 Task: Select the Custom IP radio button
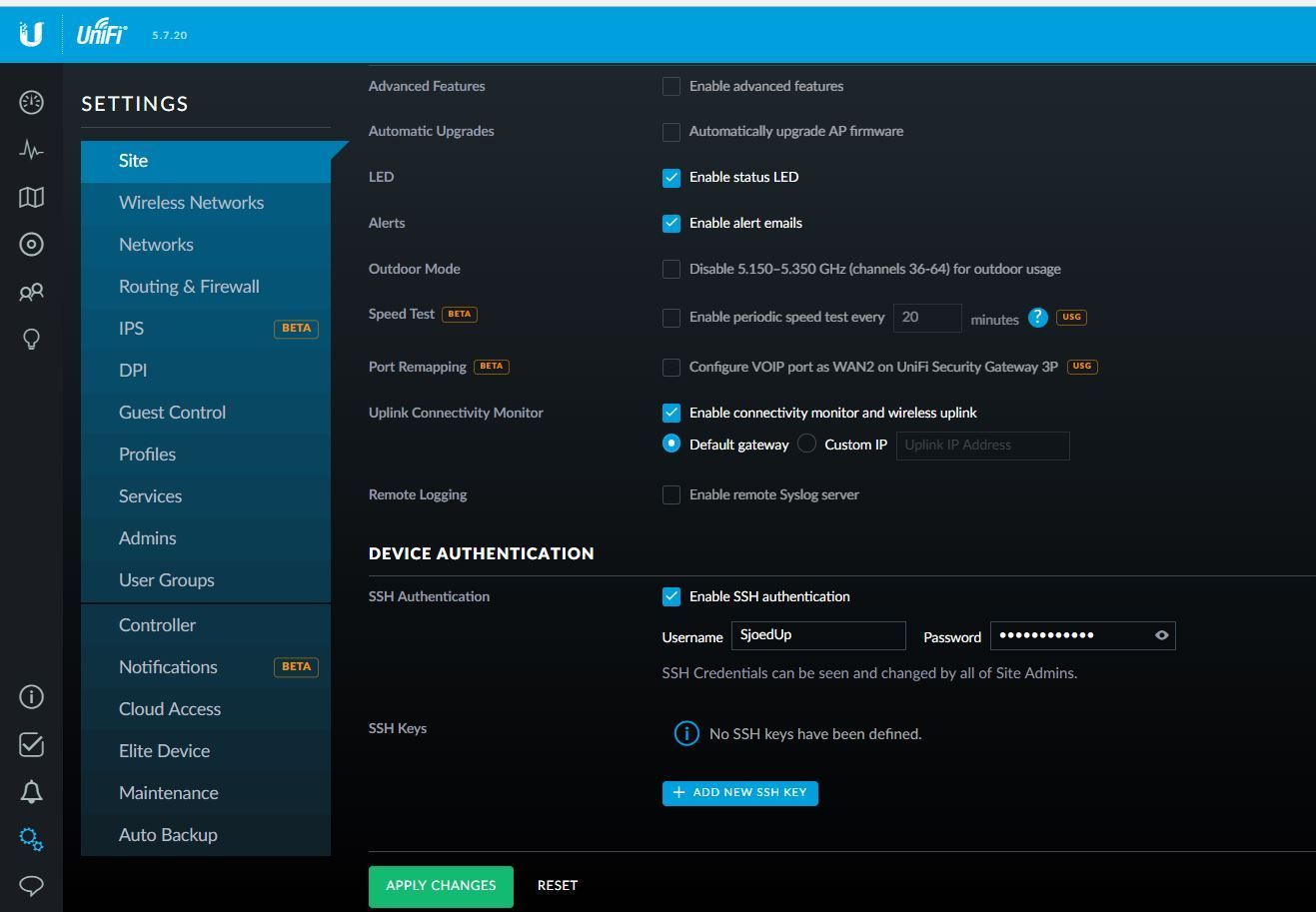click(x=807, y=444)
